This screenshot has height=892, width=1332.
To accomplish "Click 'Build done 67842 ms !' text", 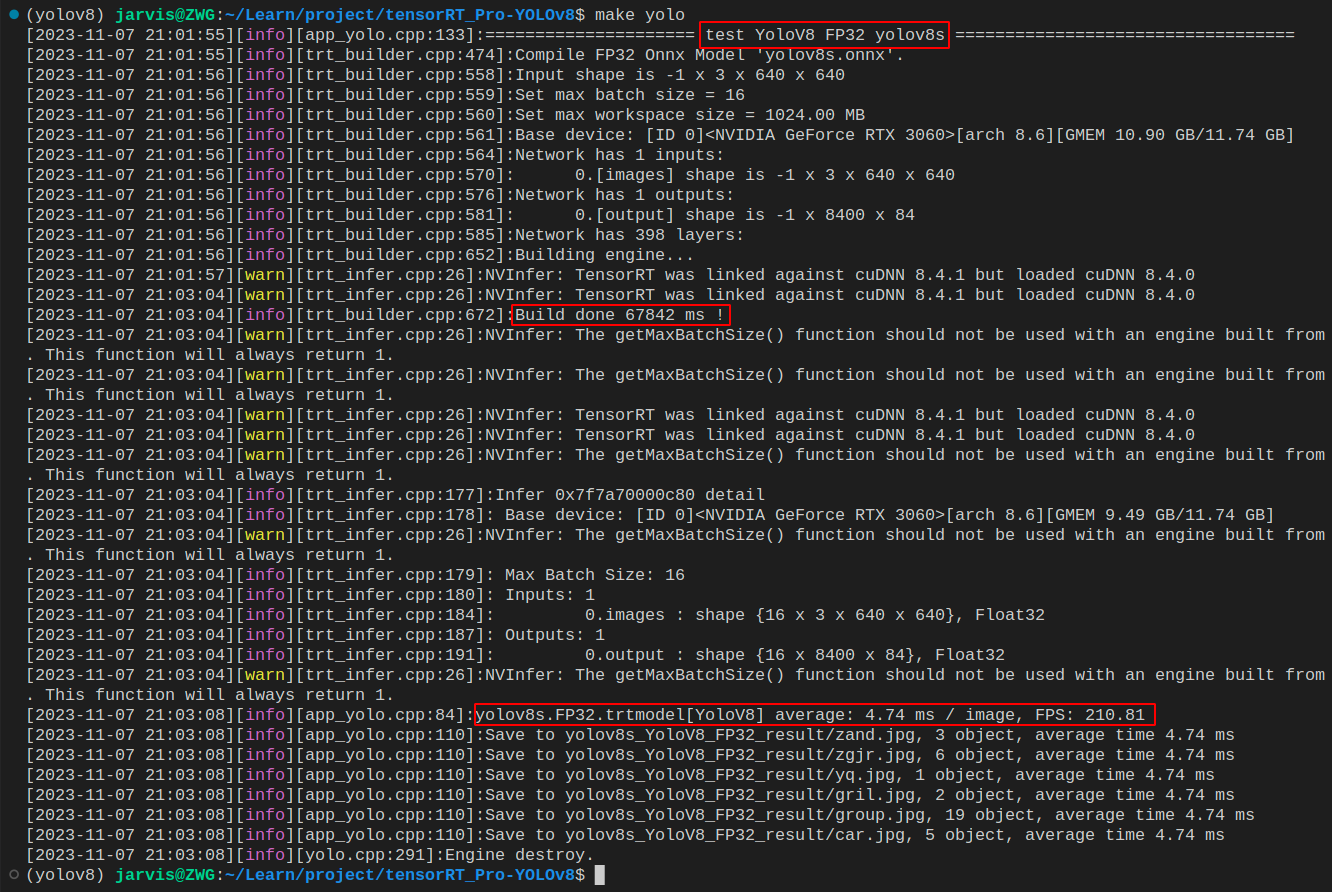I will (x=620, y=315).
